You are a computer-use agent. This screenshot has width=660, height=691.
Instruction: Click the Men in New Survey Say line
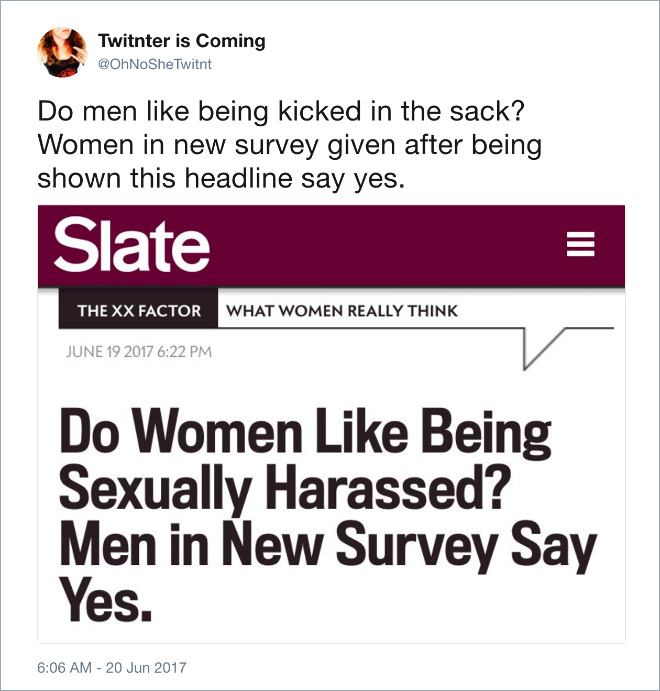pyautogui.click(x=328, y=546)
